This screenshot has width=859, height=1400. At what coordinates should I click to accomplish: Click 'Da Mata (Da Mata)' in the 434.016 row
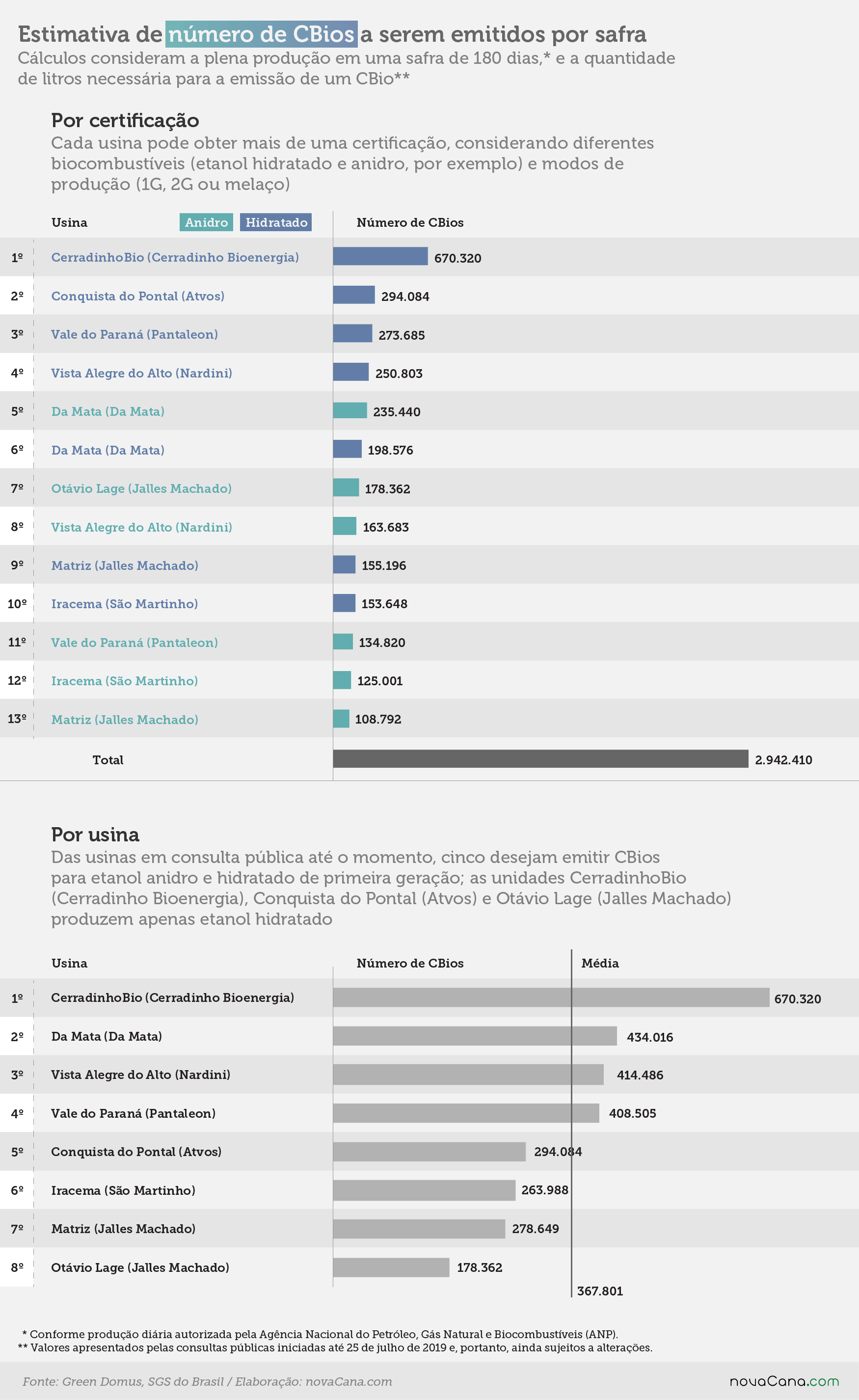coord(107,1036)
